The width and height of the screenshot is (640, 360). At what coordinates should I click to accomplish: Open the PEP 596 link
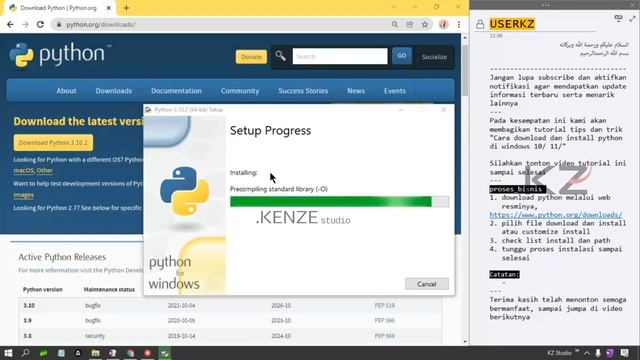384,320
